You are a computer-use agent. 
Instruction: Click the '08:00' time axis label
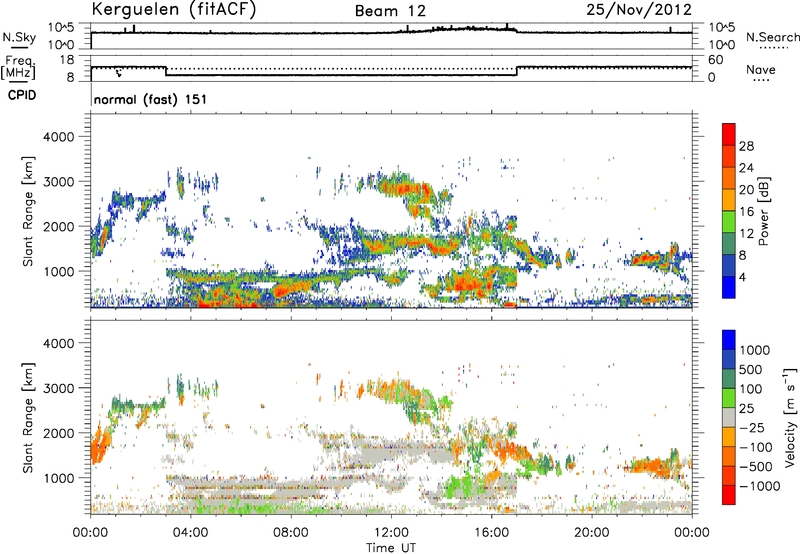pos(291,532)
